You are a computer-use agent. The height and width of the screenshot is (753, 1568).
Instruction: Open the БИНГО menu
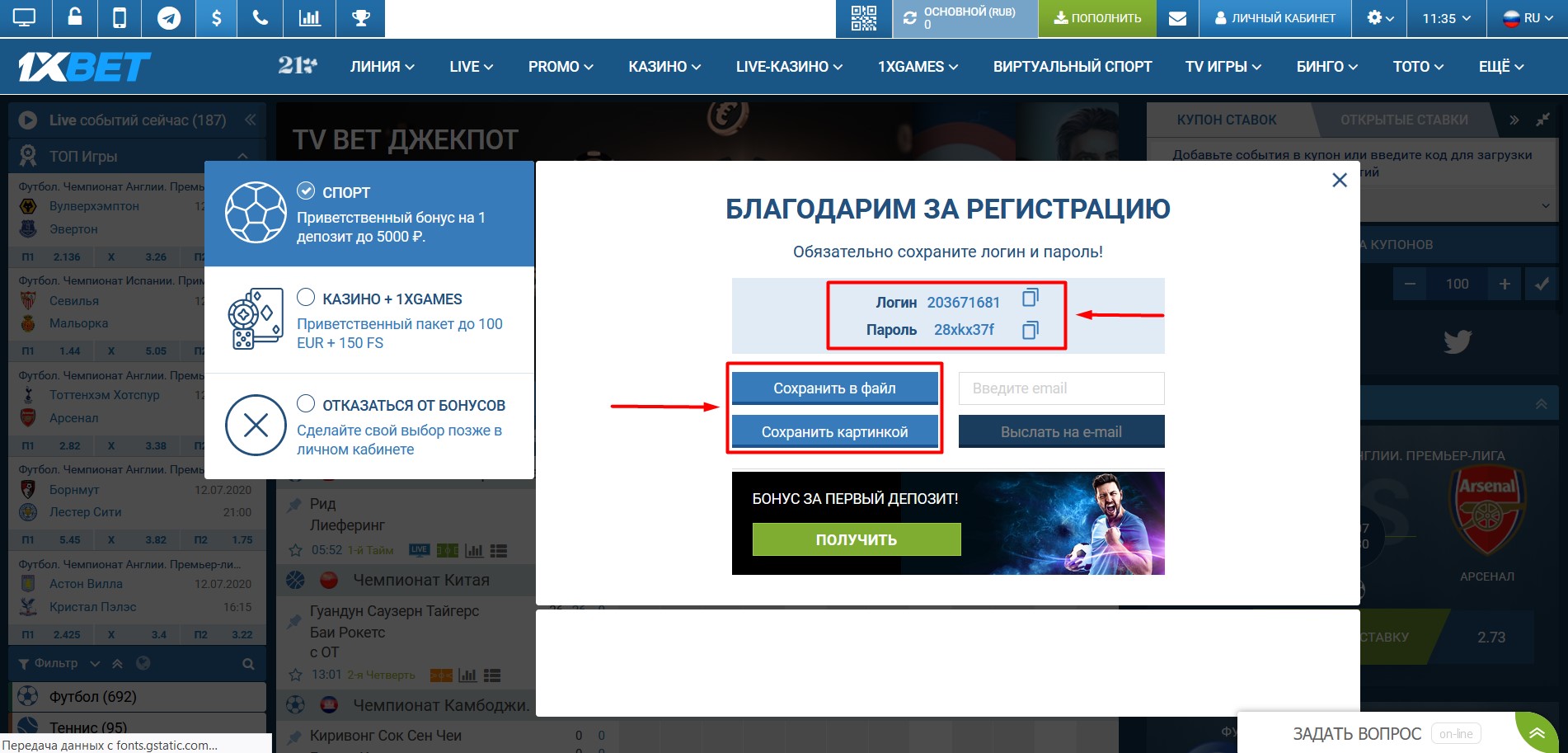click(1327, 67)
